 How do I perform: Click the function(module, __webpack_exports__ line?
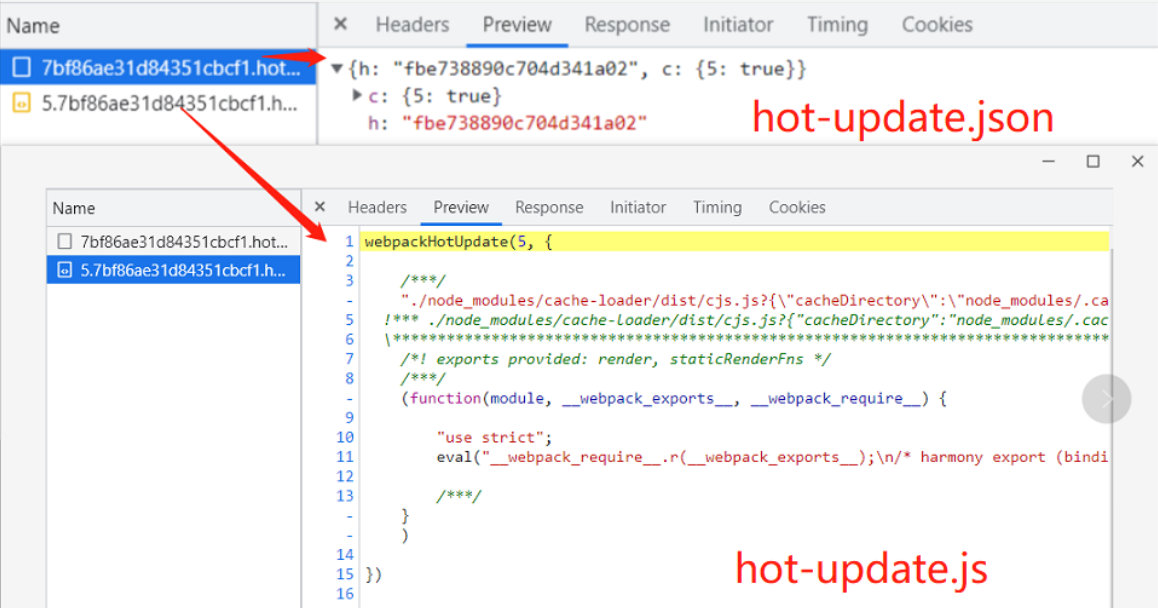674,398
